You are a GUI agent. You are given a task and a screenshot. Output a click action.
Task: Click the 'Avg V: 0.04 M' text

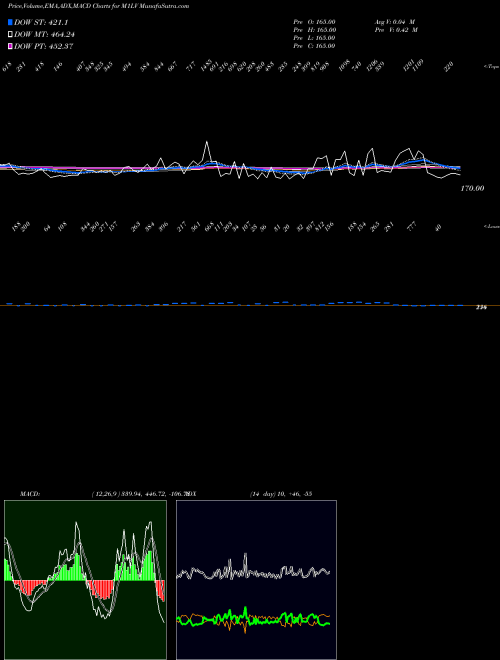tap(395, 21)
